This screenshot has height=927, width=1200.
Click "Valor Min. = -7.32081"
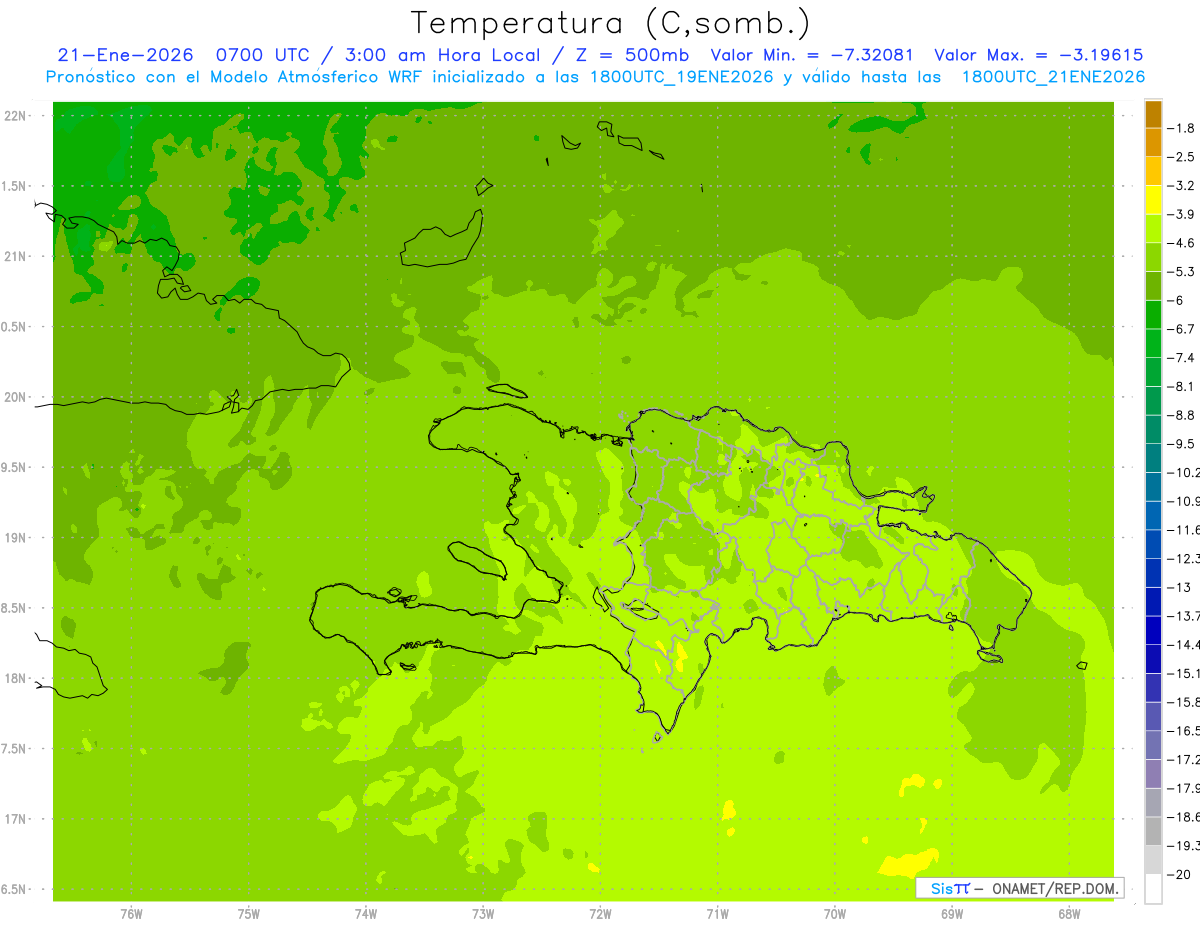click(x=812, y=56)
